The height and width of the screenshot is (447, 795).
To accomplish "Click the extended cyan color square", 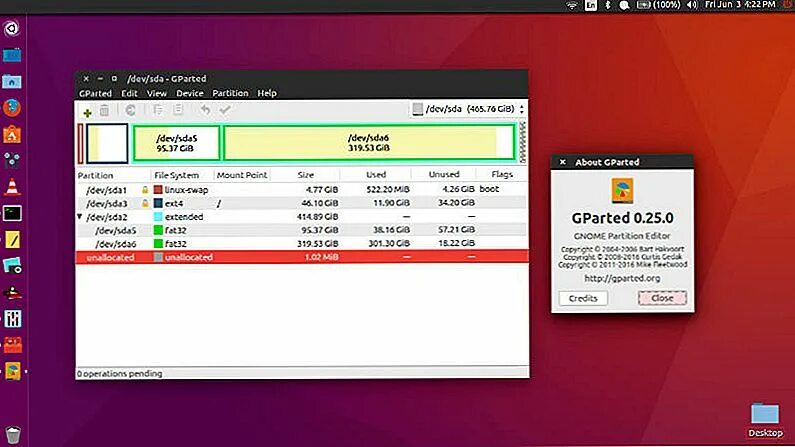I will 158,217.
